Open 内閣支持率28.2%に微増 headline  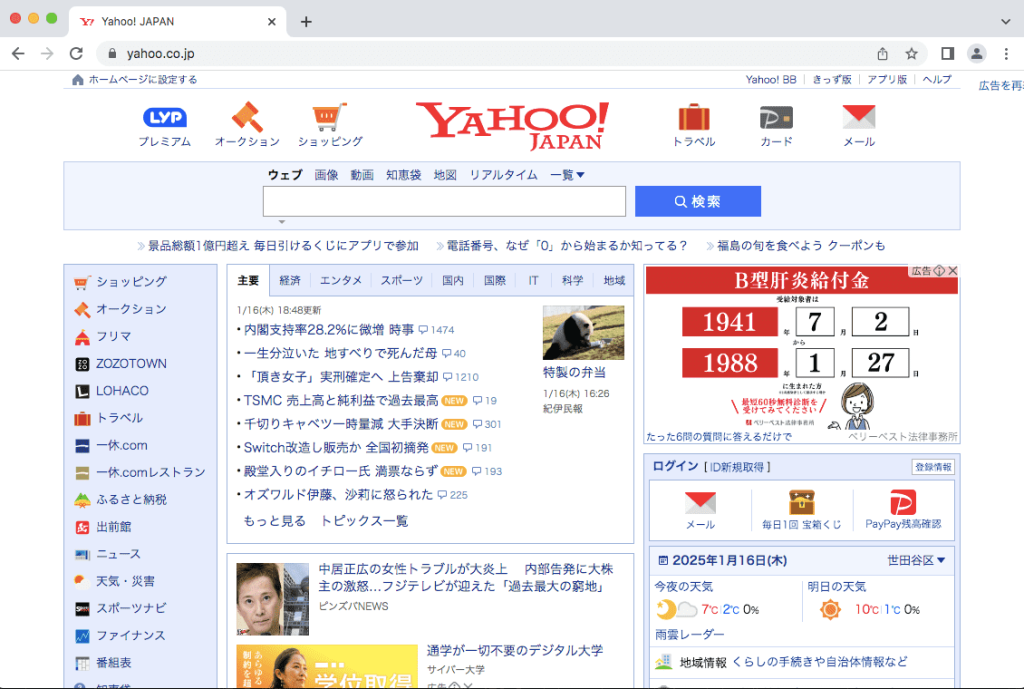point(328,330)
